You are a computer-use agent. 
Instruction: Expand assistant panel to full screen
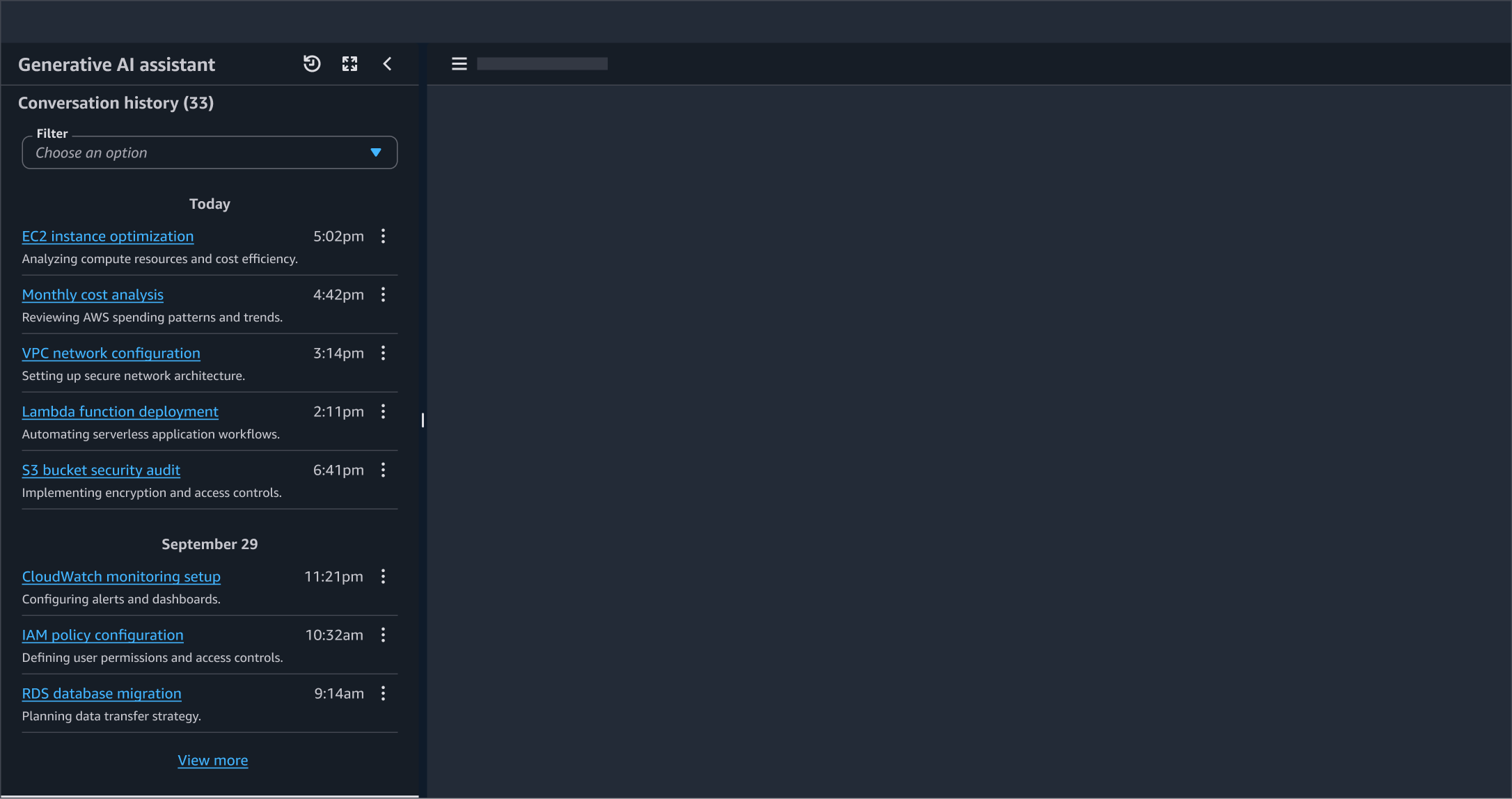pyautogui.click(x=349, y=64)
